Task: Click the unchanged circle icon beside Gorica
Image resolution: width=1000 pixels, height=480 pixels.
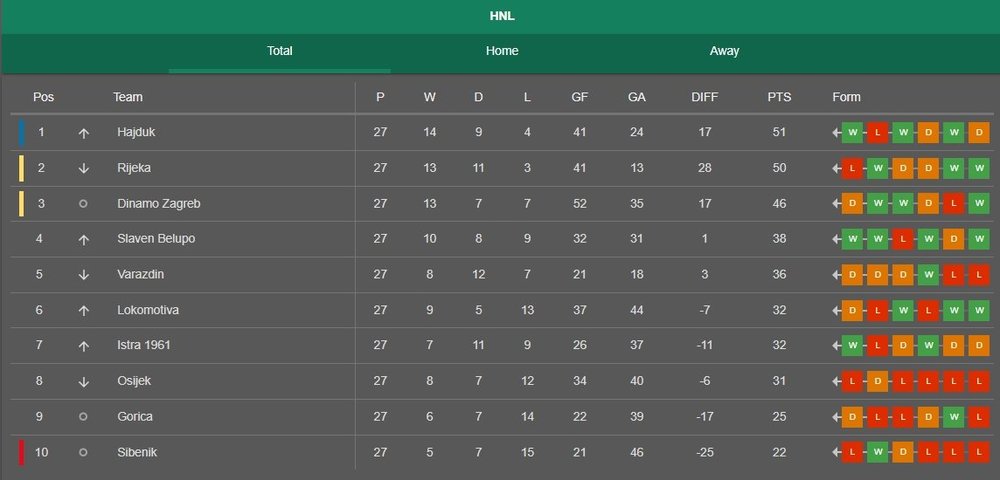Action: coord(83,416)
